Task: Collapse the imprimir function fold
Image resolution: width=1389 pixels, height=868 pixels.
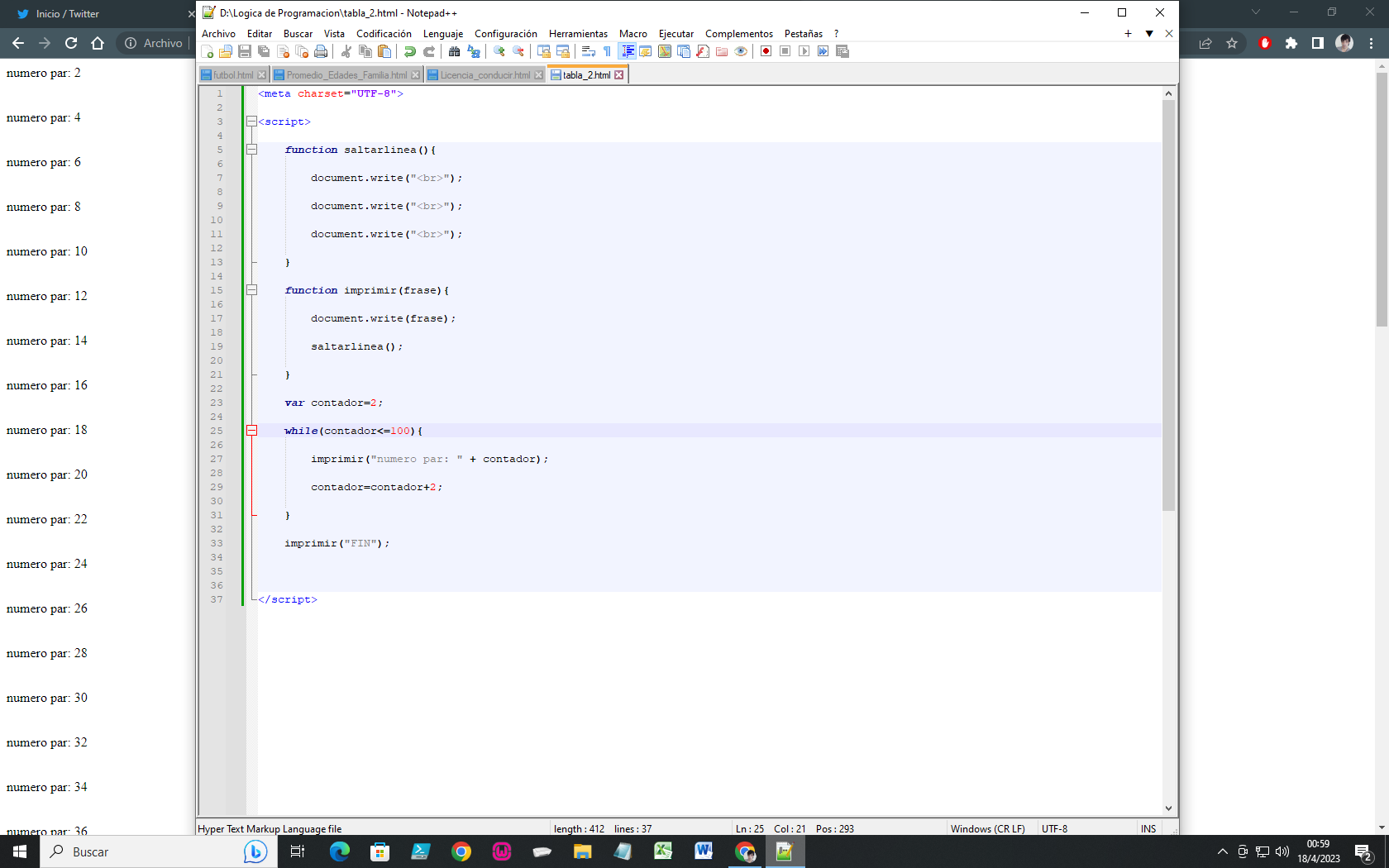Action: (251, 290)
